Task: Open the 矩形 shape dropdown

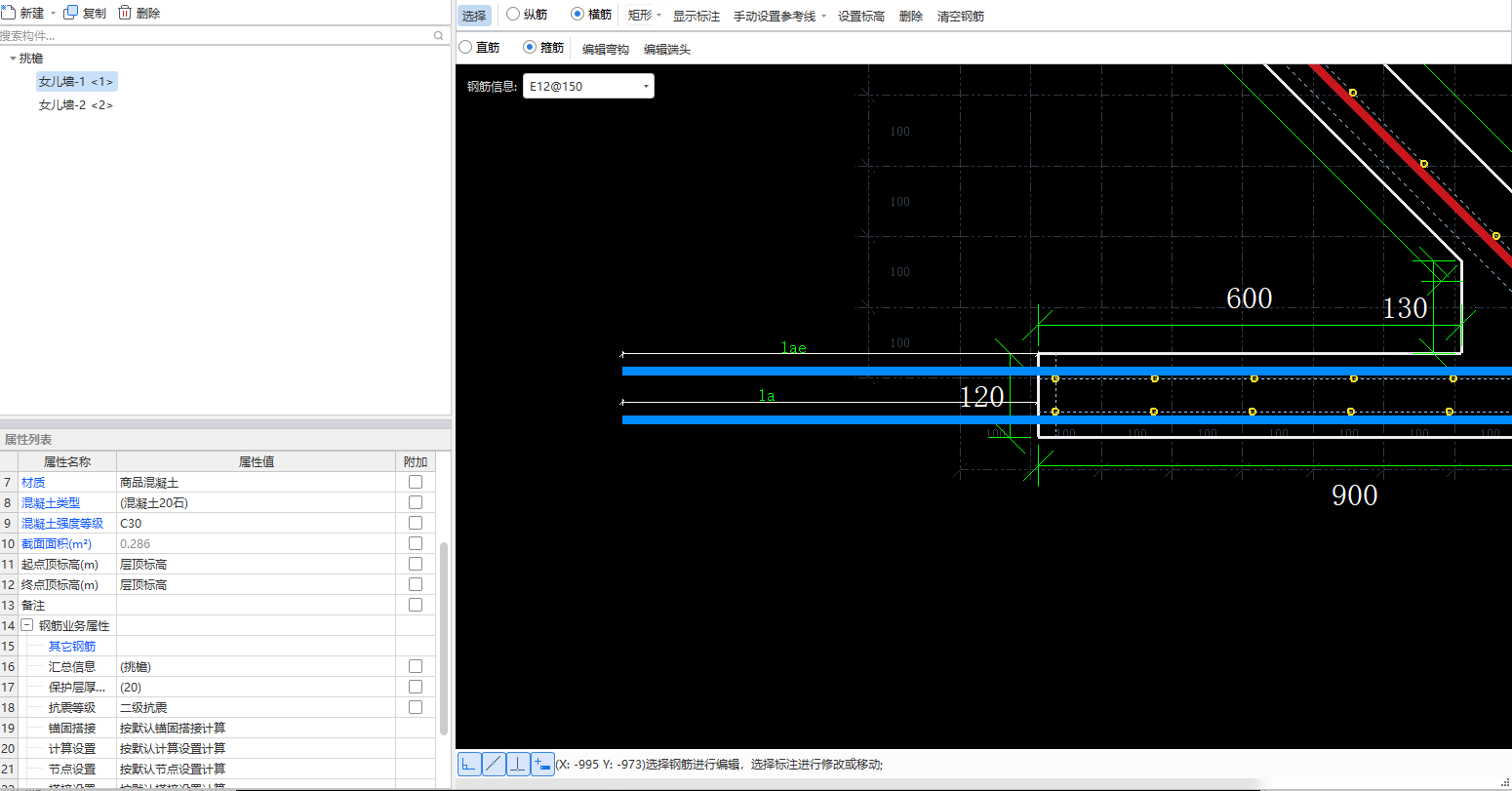Action: point(658,16)
